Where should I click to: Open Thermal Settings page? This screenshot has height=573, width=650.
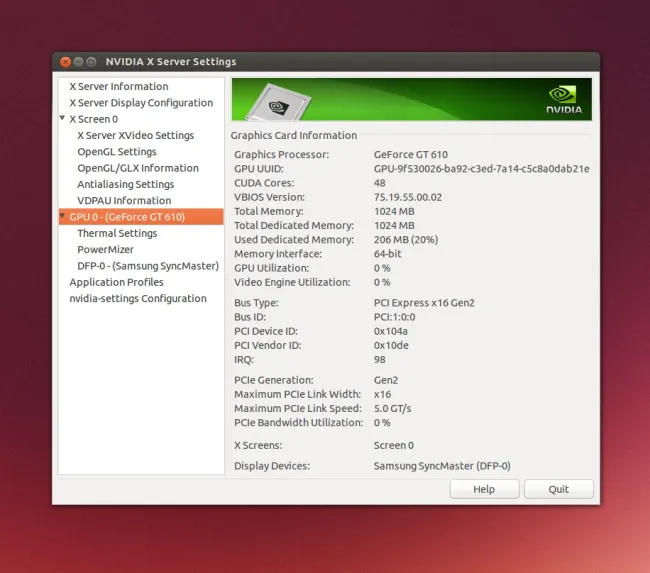pyautogui.click(x=117, y=233)
